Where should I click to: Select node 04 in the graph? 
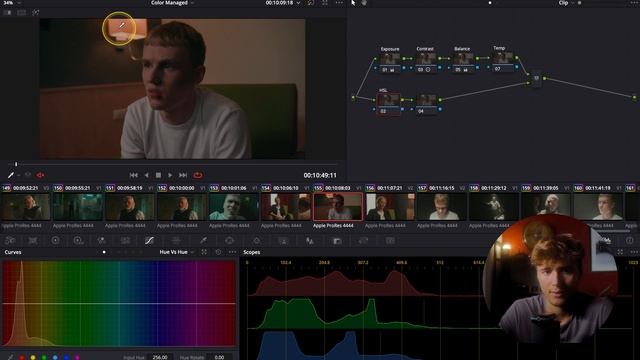pos(426,104)
